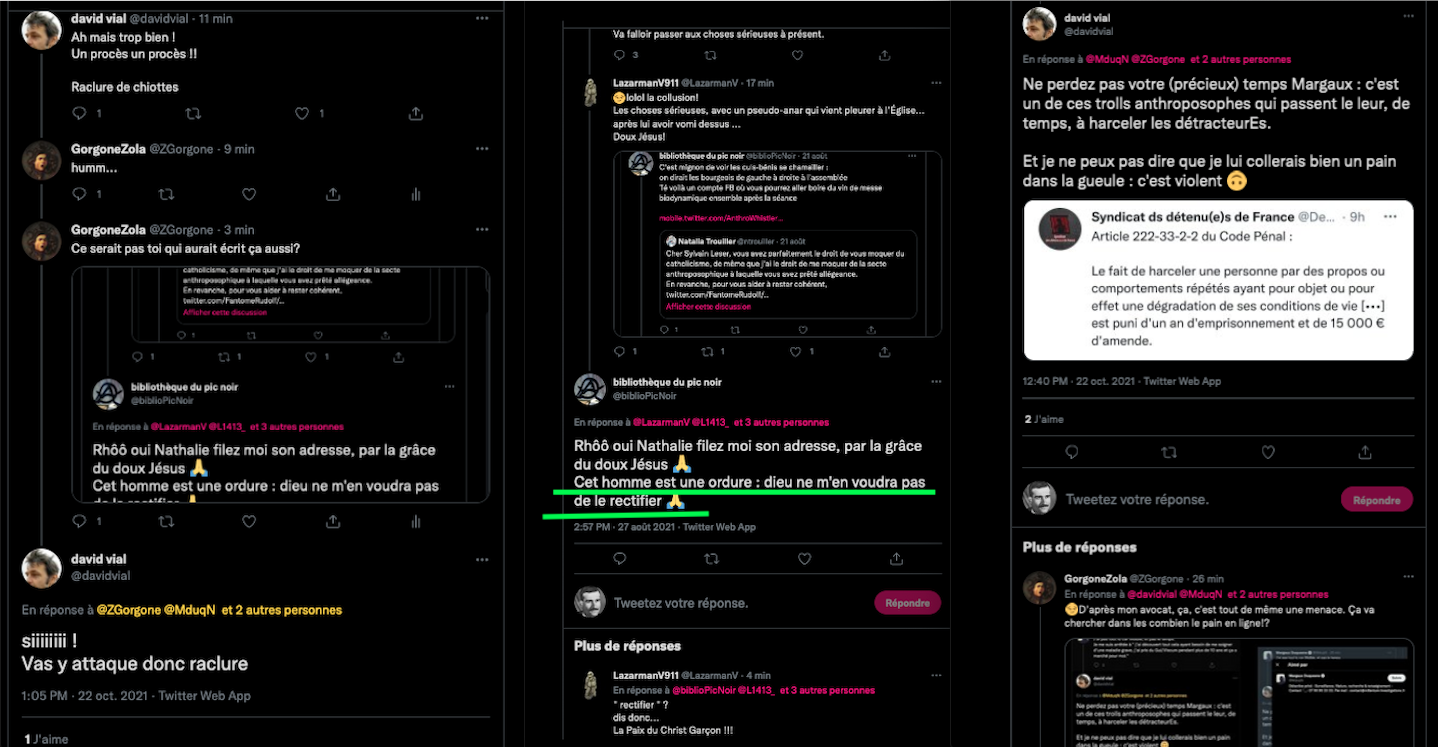1438x747 pixels.
Task: Open 'Afficher cette discussion' in Natalia Trouiller quote
Action: pyautogui.click(x=709, y=306)
